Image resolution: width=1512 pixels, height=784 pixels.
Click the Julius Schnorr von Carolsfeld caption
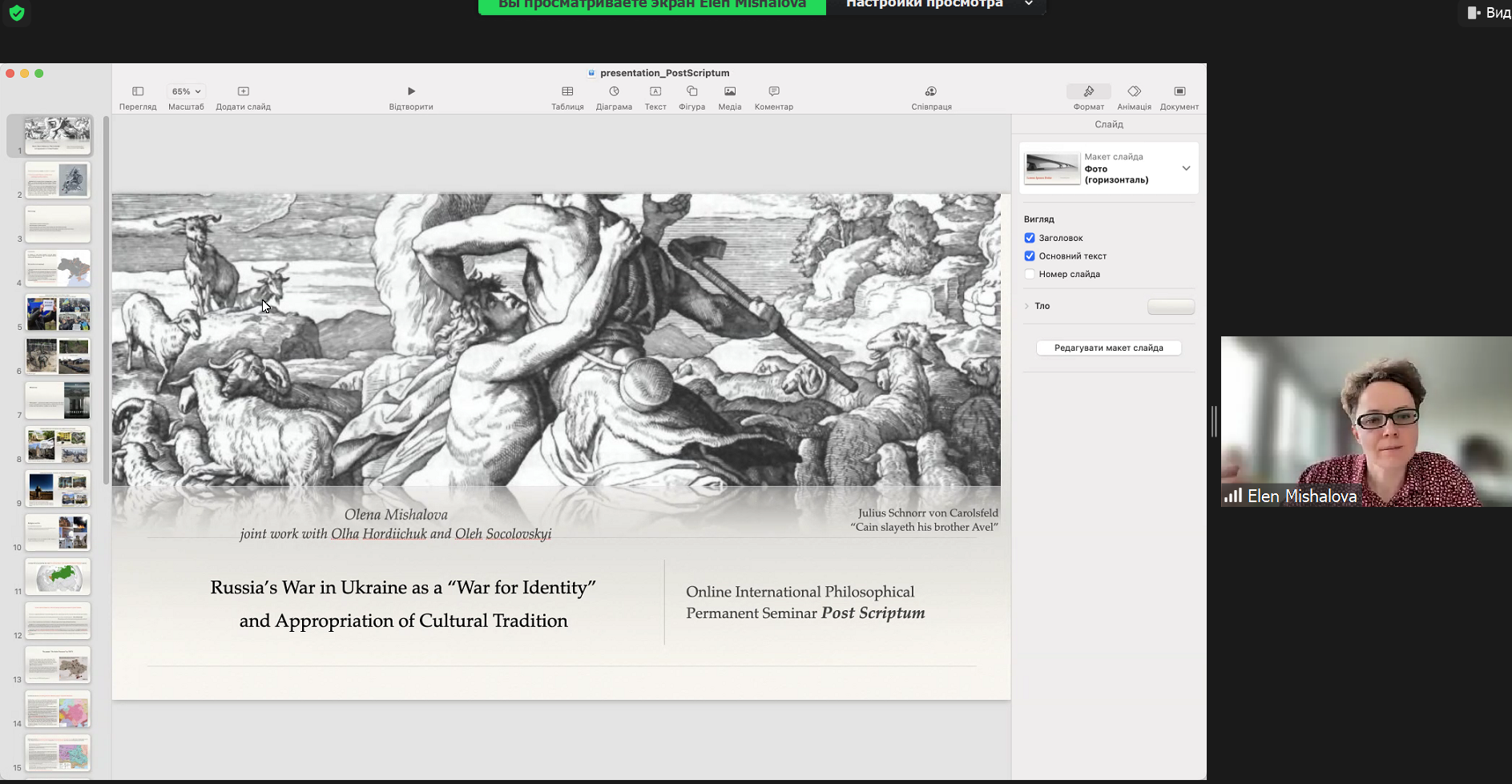[928, 513]
